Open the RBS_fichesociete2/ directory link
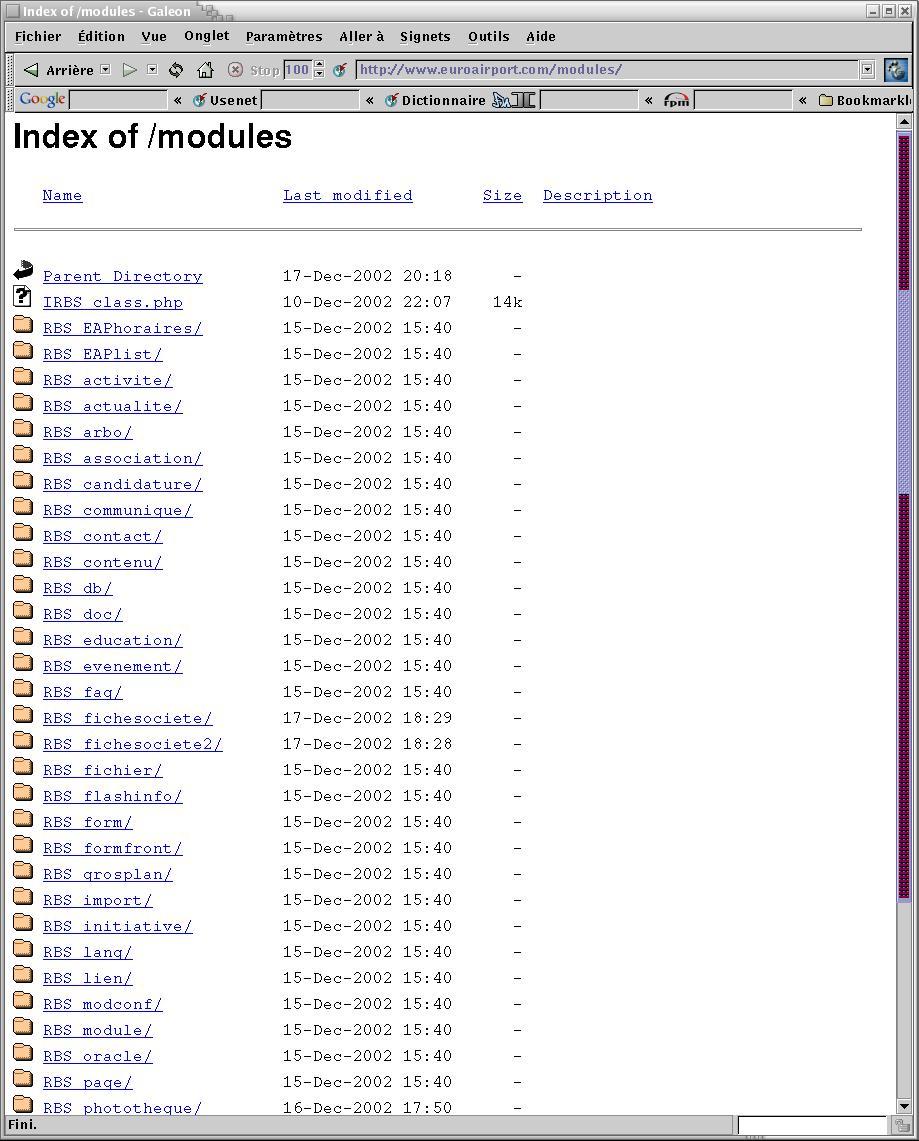 132,745
